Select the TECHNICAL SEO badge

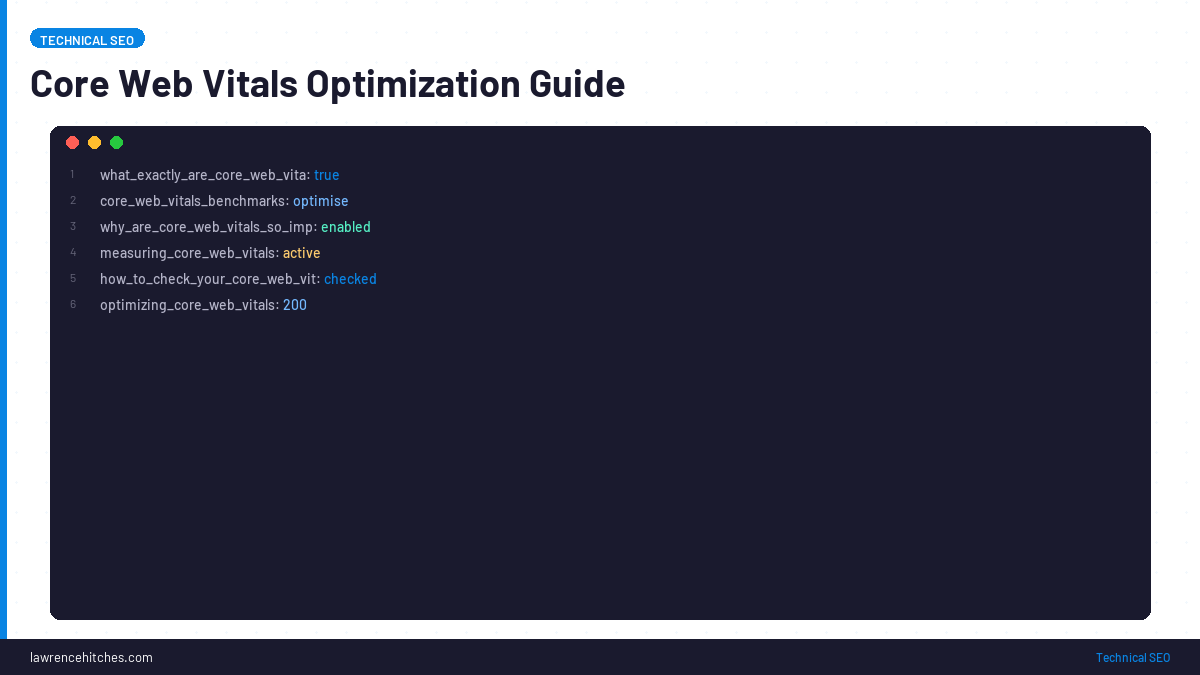pyautogui.click(x=87, y=38)
